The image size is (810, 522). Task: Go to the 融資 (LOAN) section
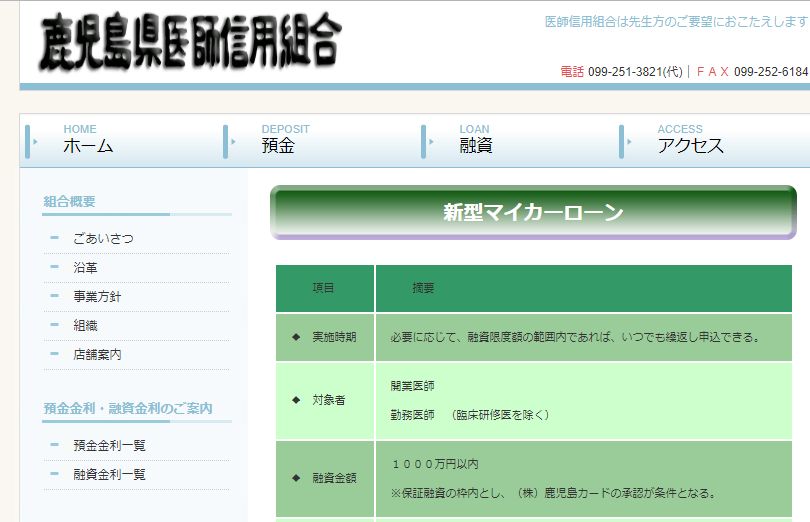(x=476, y=145)
